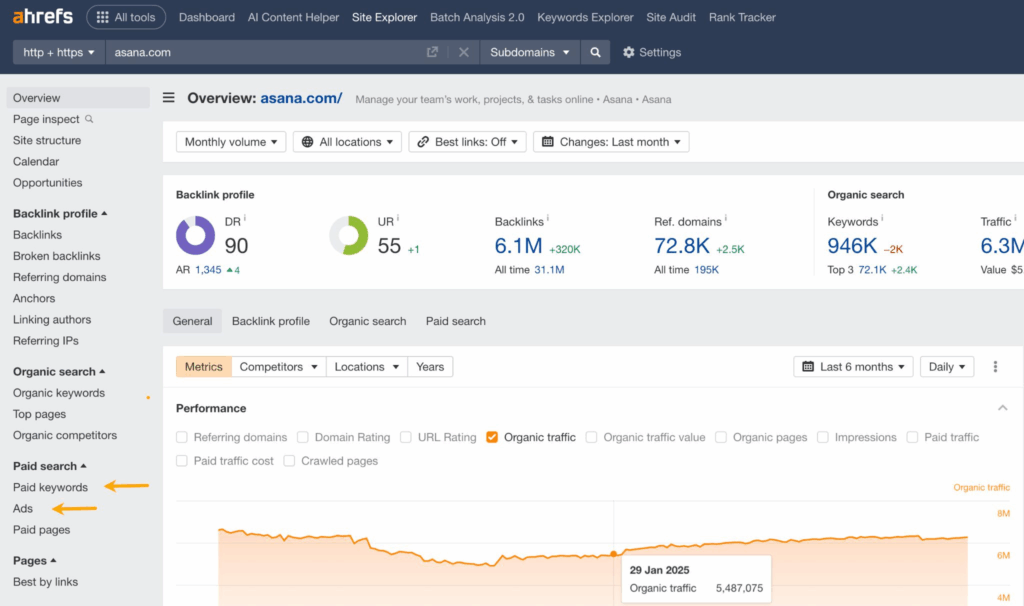Open Paid keywords in the sidebar
The height and width of the screenshot is (606, 1024).
coord(50,487)
